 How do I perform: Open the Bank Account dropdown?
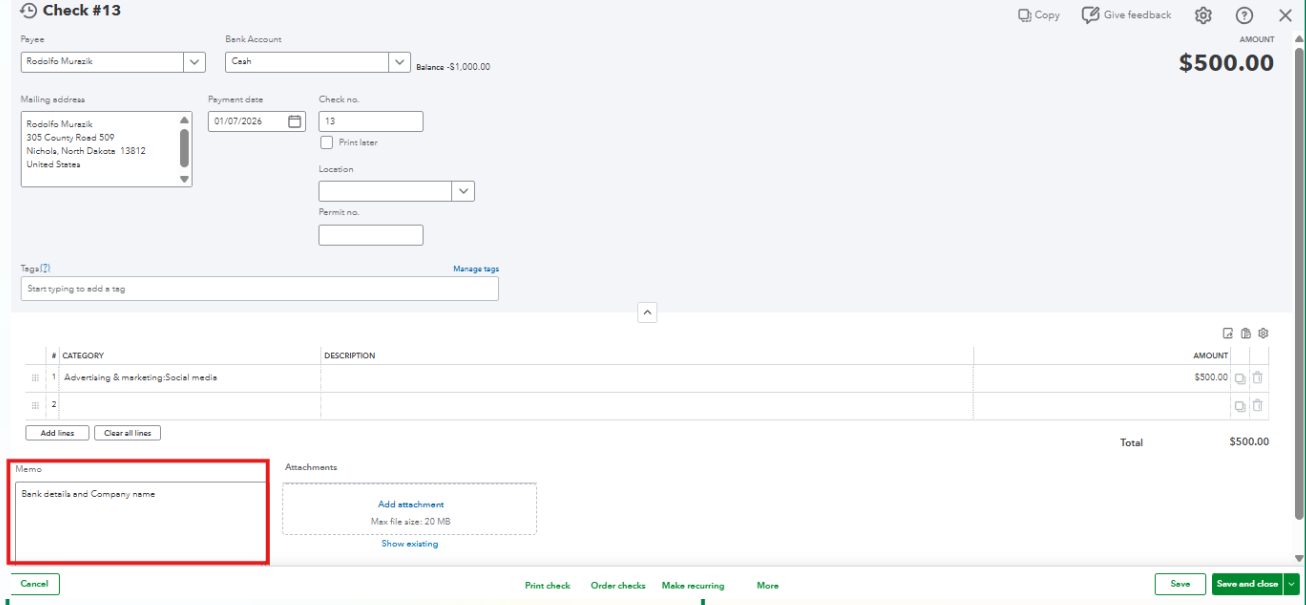click(399, 61)
